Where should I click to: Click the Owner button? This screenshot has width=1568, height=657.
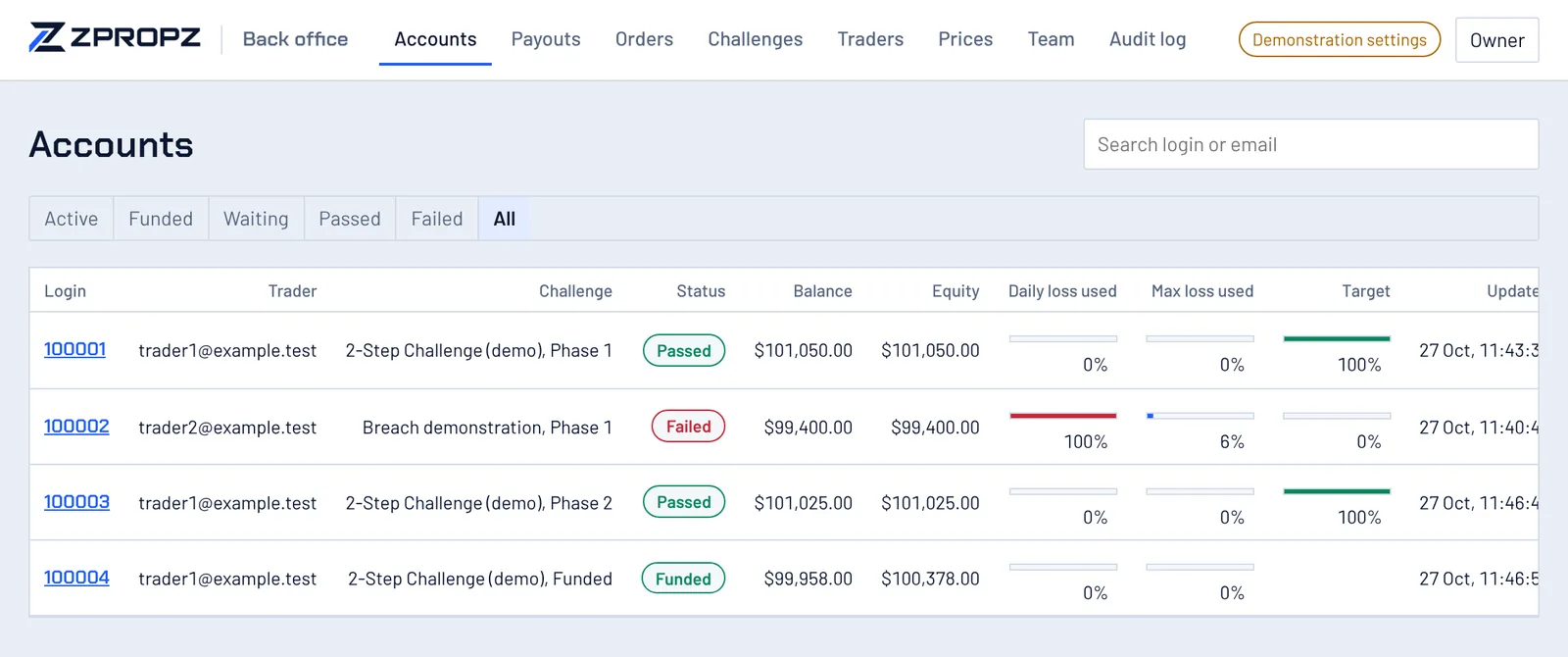click(x=1496, y=40)
